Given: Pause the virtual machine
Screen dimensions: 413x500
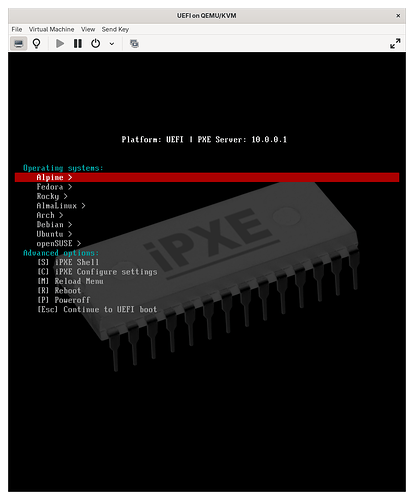Looking at the screenshot, I should [78, 44].
